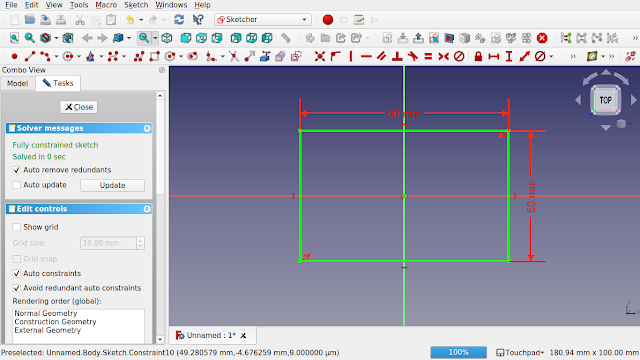
Task: Select the create conic tool
Action: coord(90,56)
